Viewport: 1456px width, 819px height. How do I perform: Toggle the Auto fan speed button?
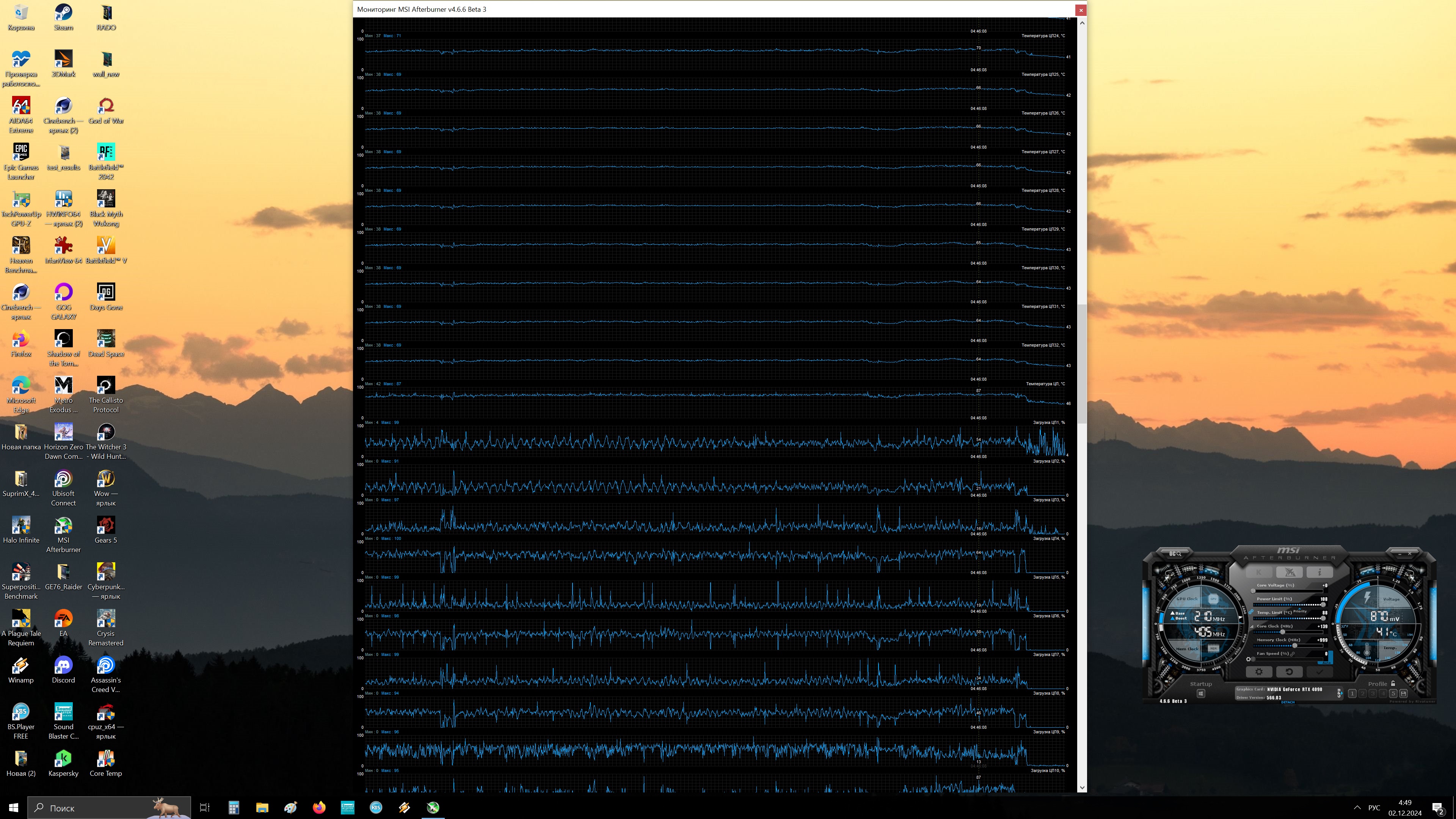[1326, 662]
